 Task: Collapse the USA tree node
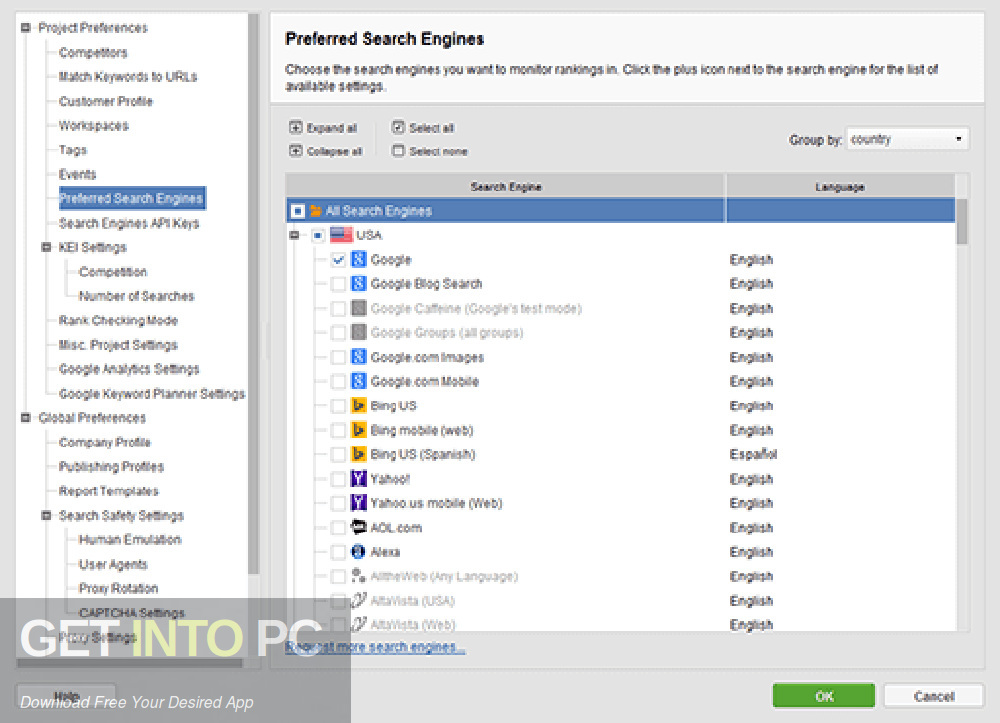(294, 235)
